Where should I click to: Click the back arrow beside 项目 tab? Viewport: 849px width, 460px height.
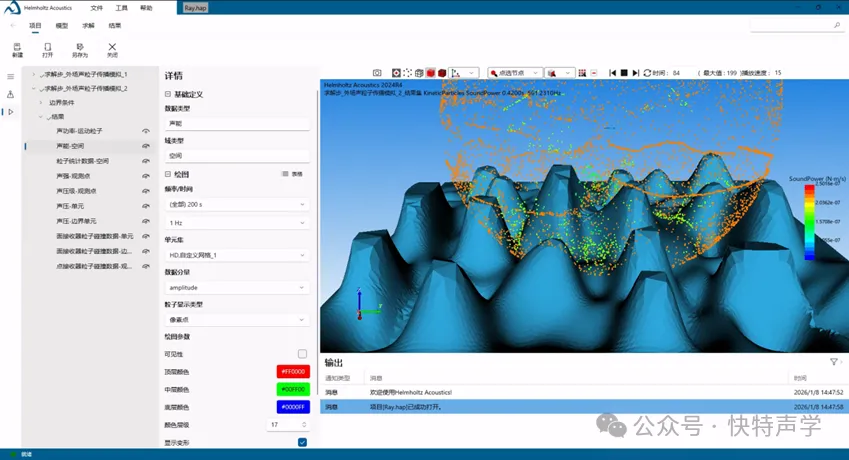pyautogui.click(x=13, y=25)
